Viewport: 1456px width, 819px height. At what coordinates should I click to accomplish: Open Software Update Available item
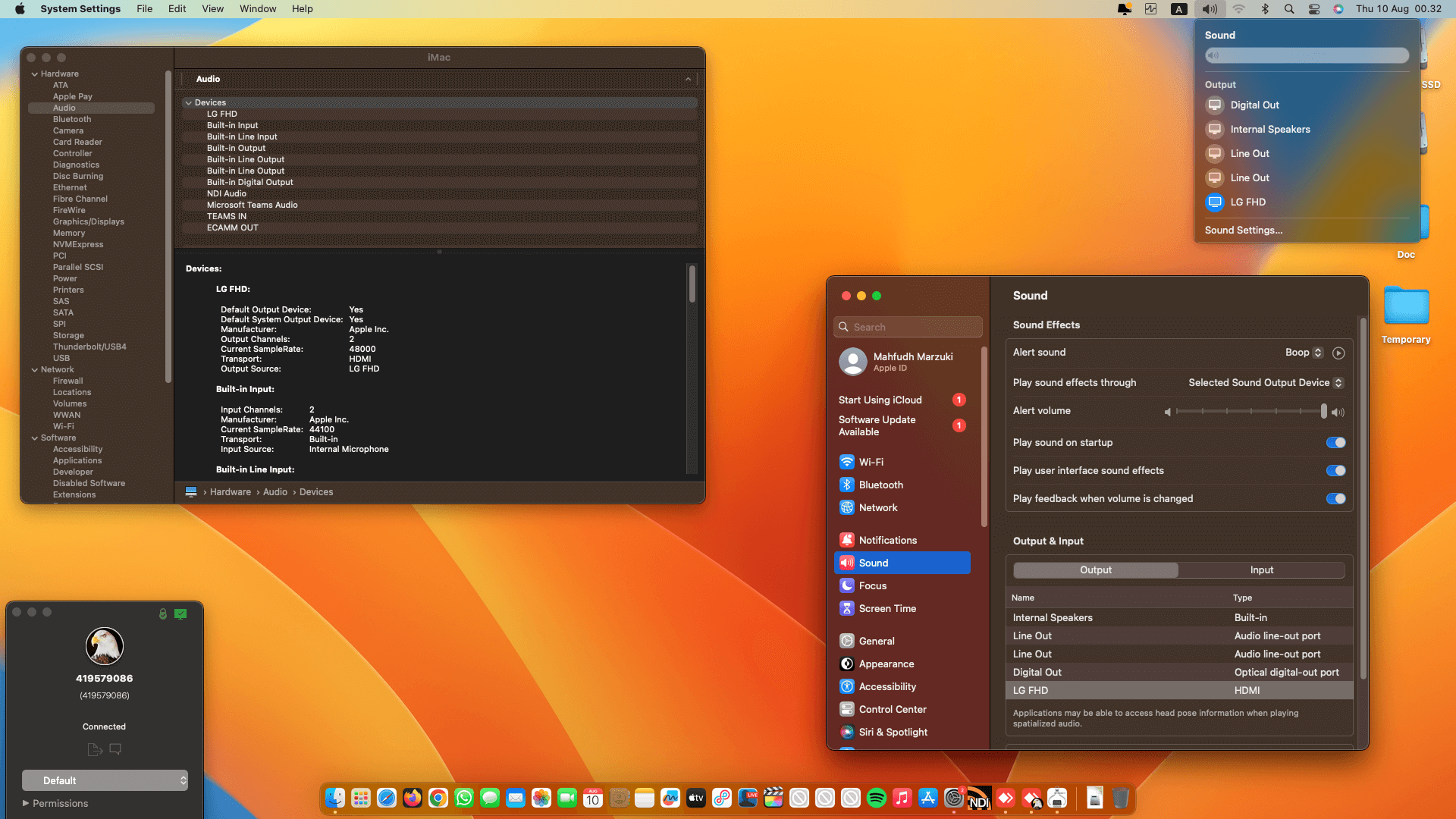(877, 425)
